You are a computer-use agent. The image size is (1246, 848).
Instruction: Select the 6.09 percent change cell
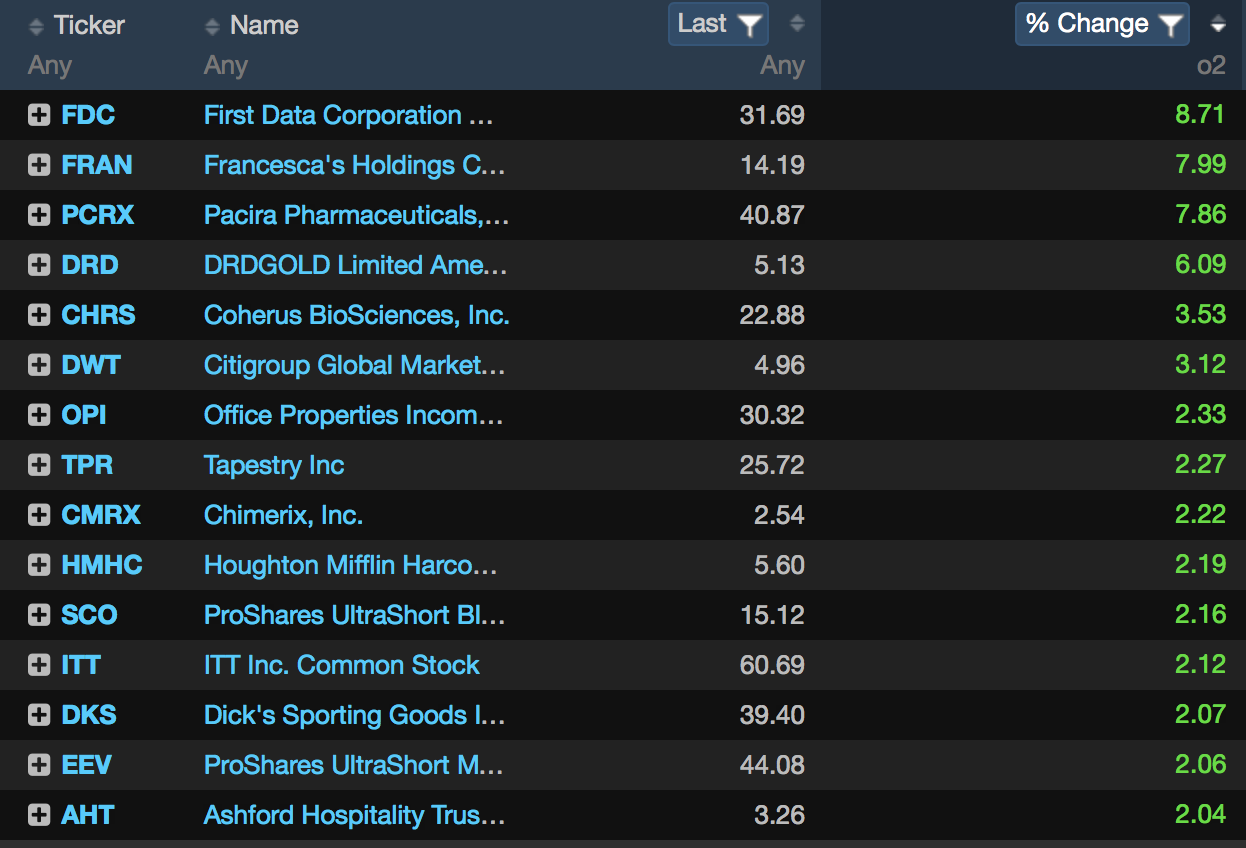click(1200, 264)
